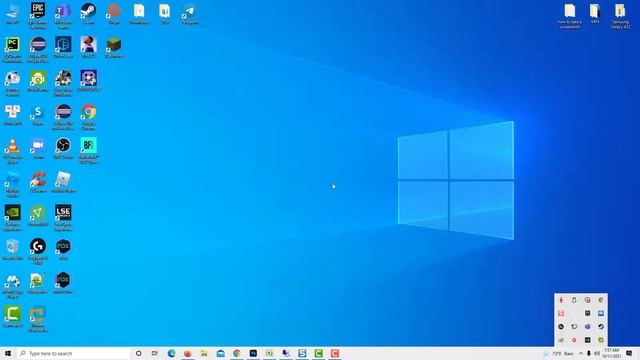This screenshot has width=640, height=360.
Task: Select the PyCharm desktop shortcut
Action: coord(13,49)
